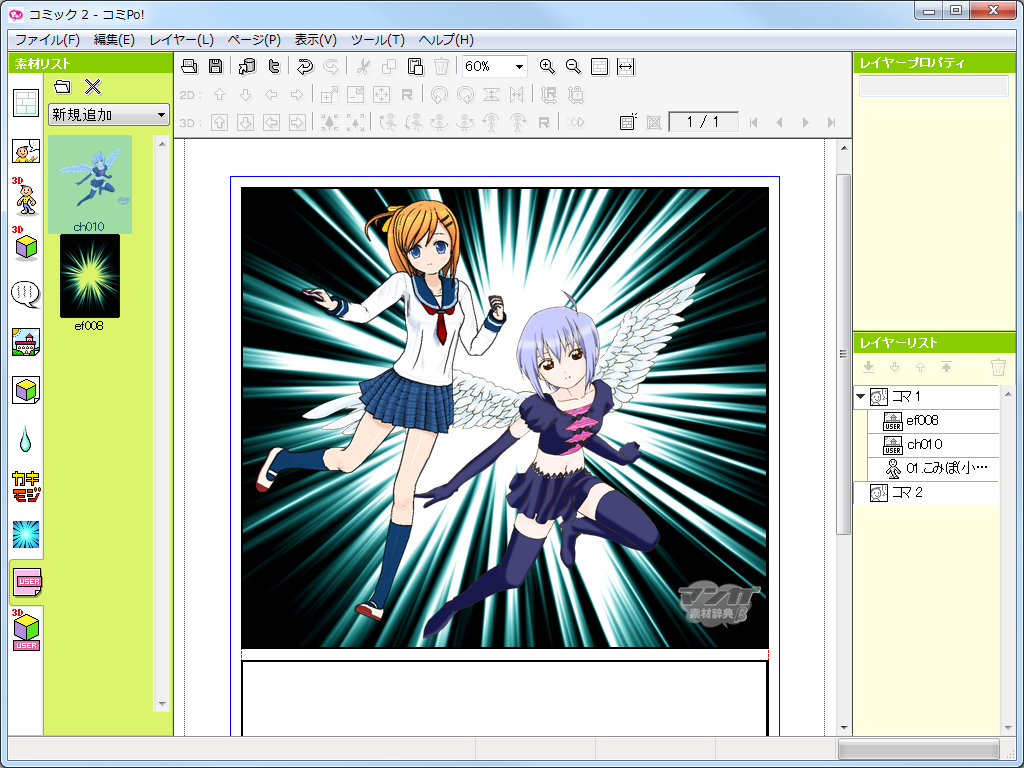Open the item sticker cube category

pyautogui.click(x=26, y=391)
